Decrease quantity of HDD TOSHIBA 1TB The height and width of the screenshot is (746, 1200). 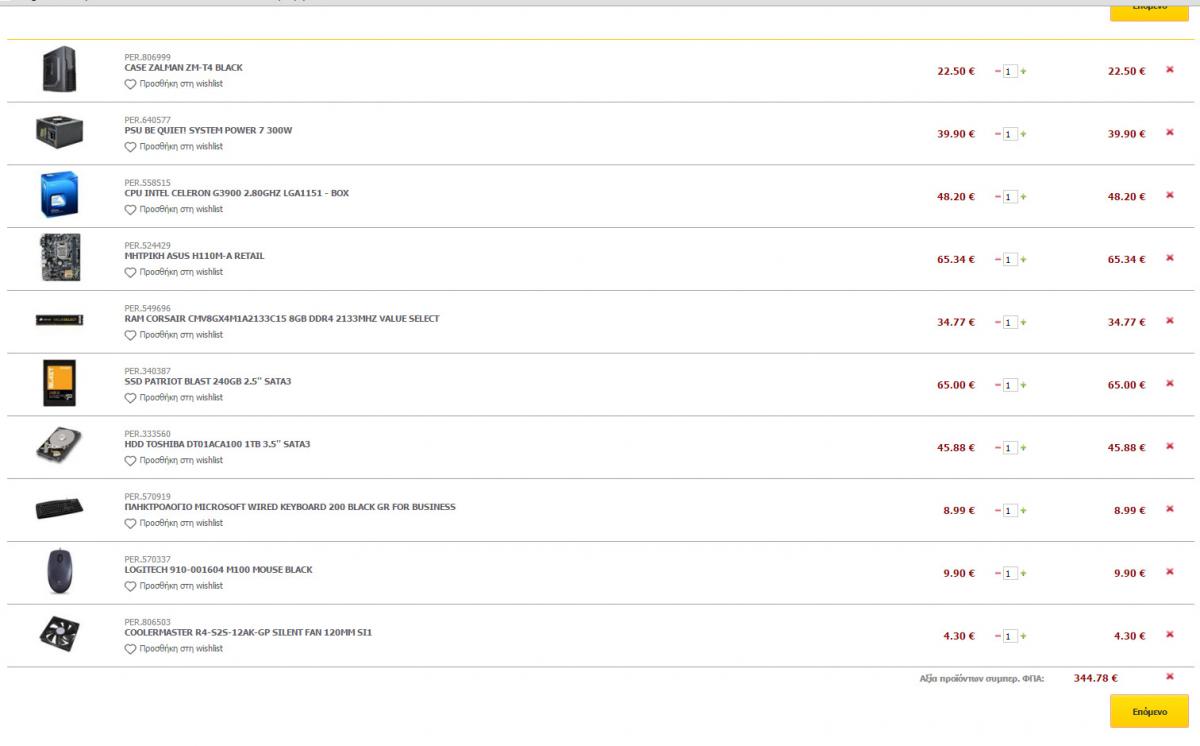click(998, 448)
